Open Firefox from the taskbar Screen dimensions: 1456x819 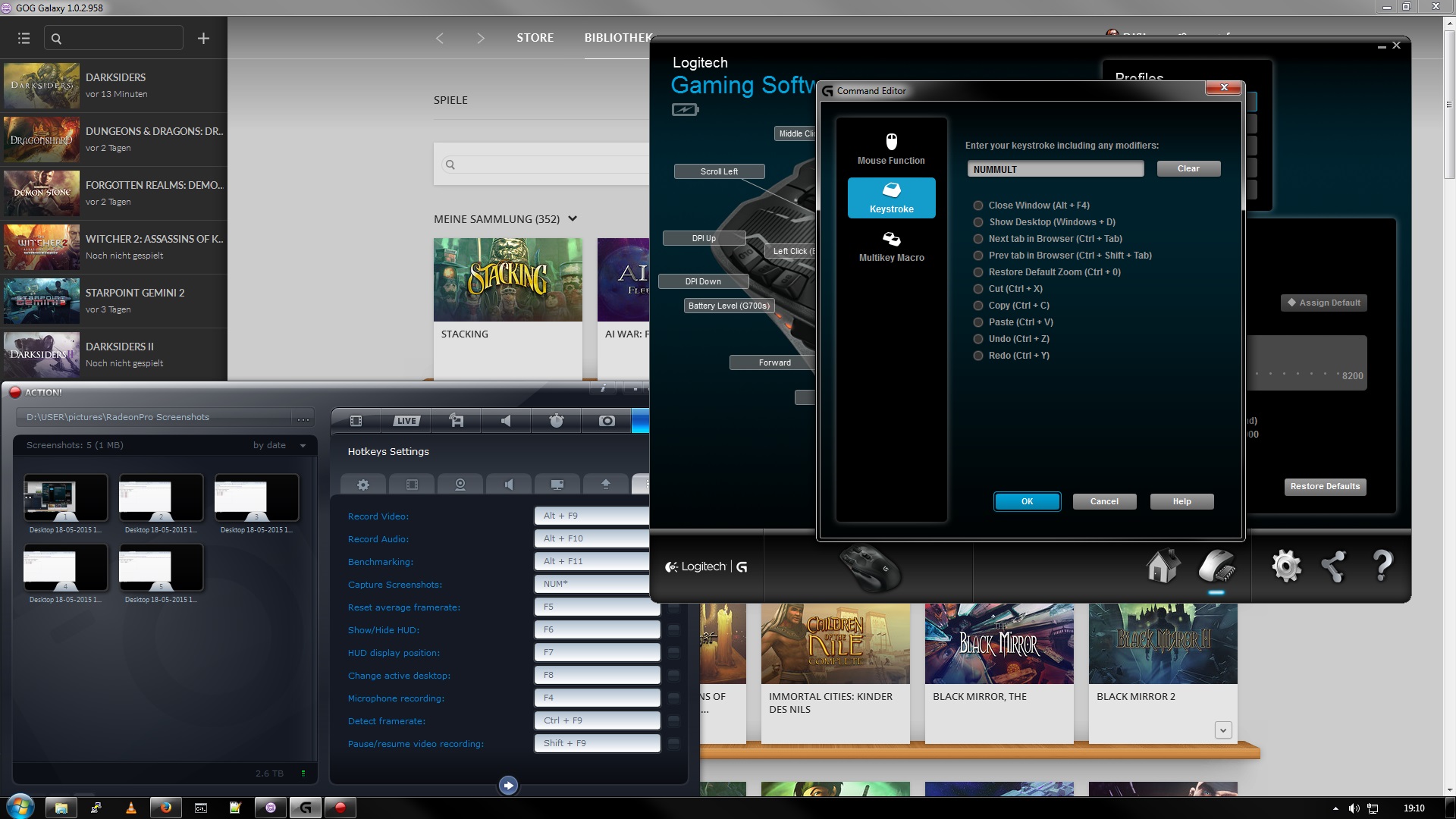165,808
